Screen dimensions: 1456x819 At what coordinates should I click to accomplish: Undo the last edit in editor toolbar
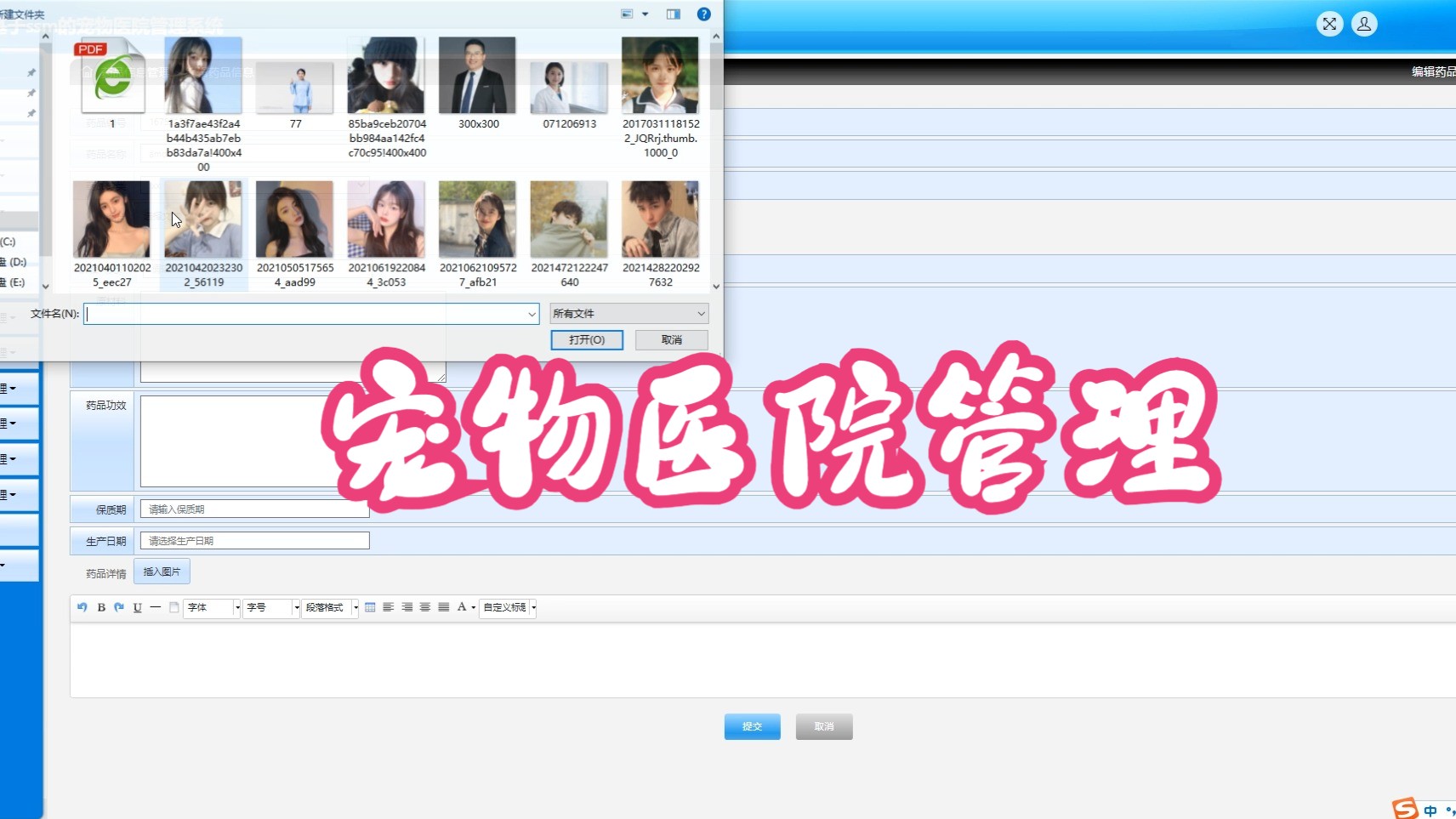pos(82,607)
